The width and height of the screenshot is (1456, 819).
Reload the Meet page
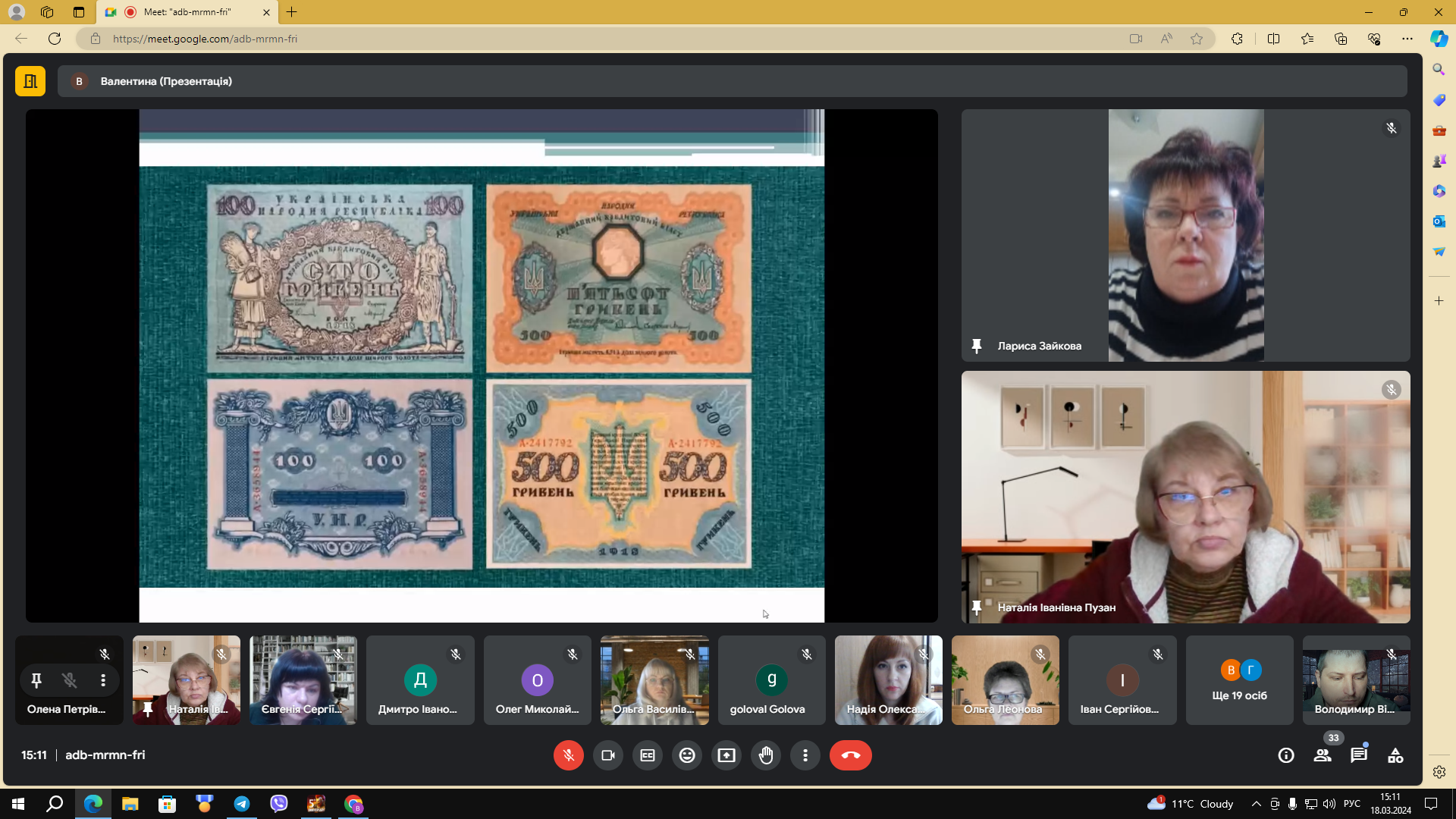[55, 39]
